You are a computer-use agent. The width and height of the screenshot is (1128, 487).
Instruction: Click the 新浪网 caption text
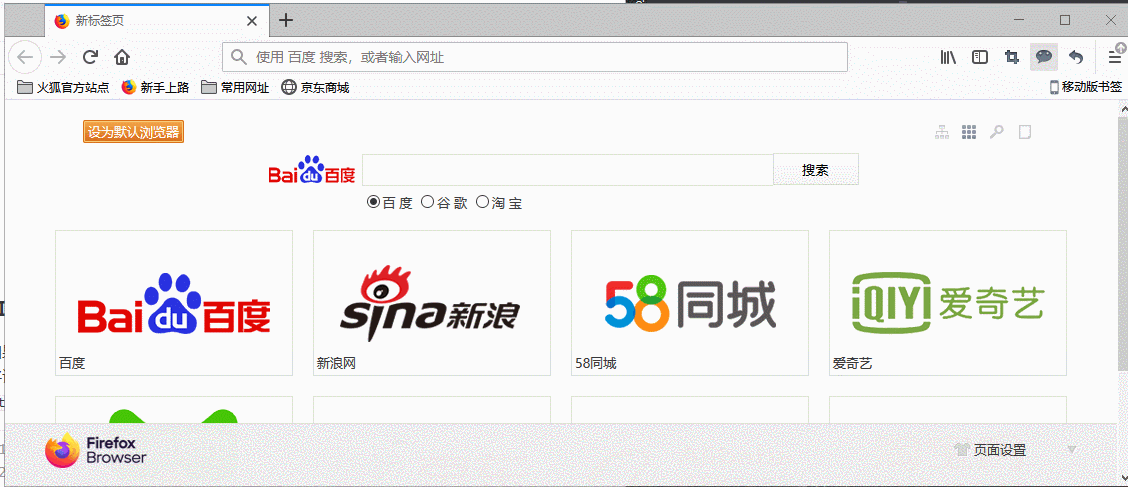[x=336, y=364]
